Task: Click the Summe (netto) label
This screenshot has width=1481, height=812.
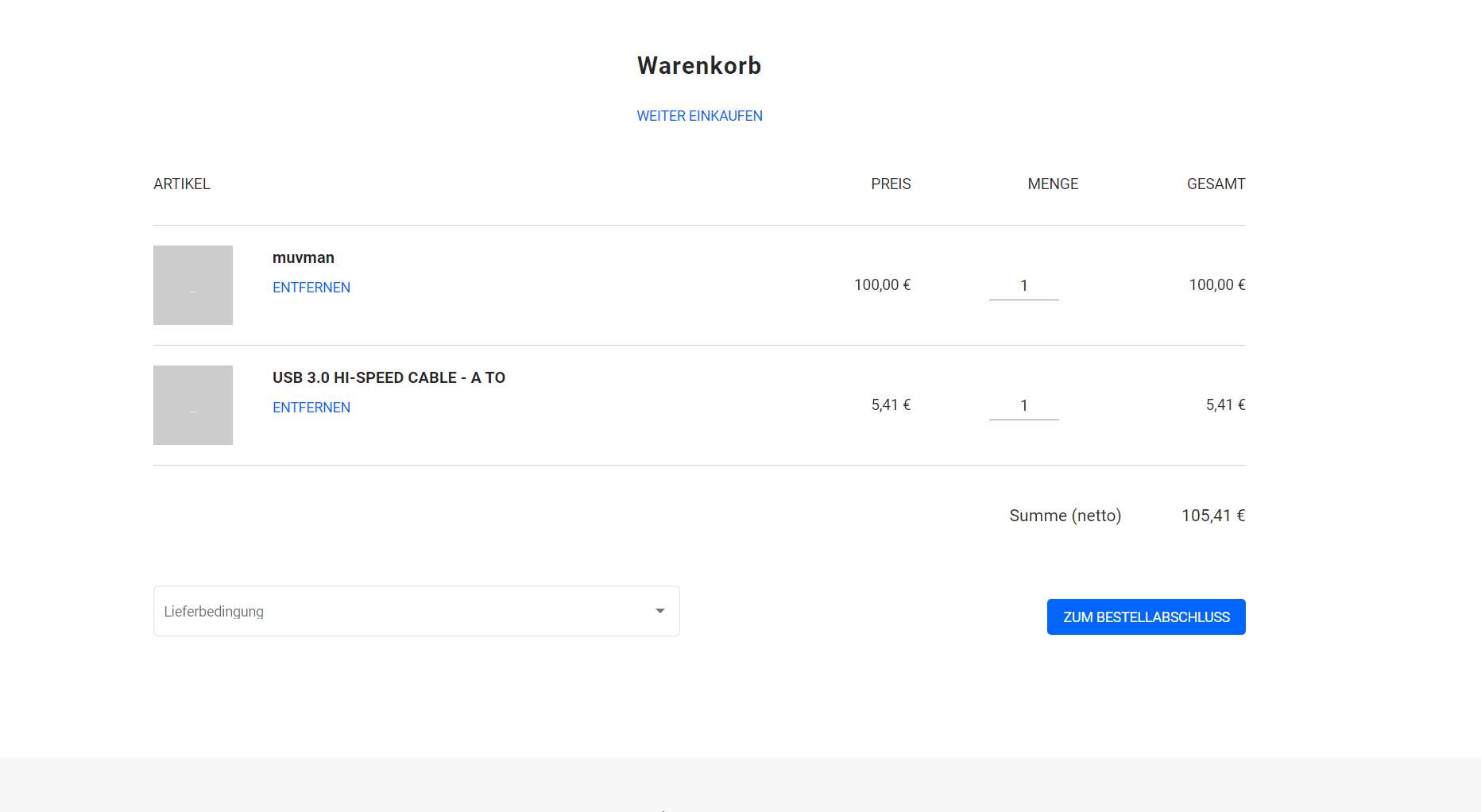Action: click(1065, 516)
